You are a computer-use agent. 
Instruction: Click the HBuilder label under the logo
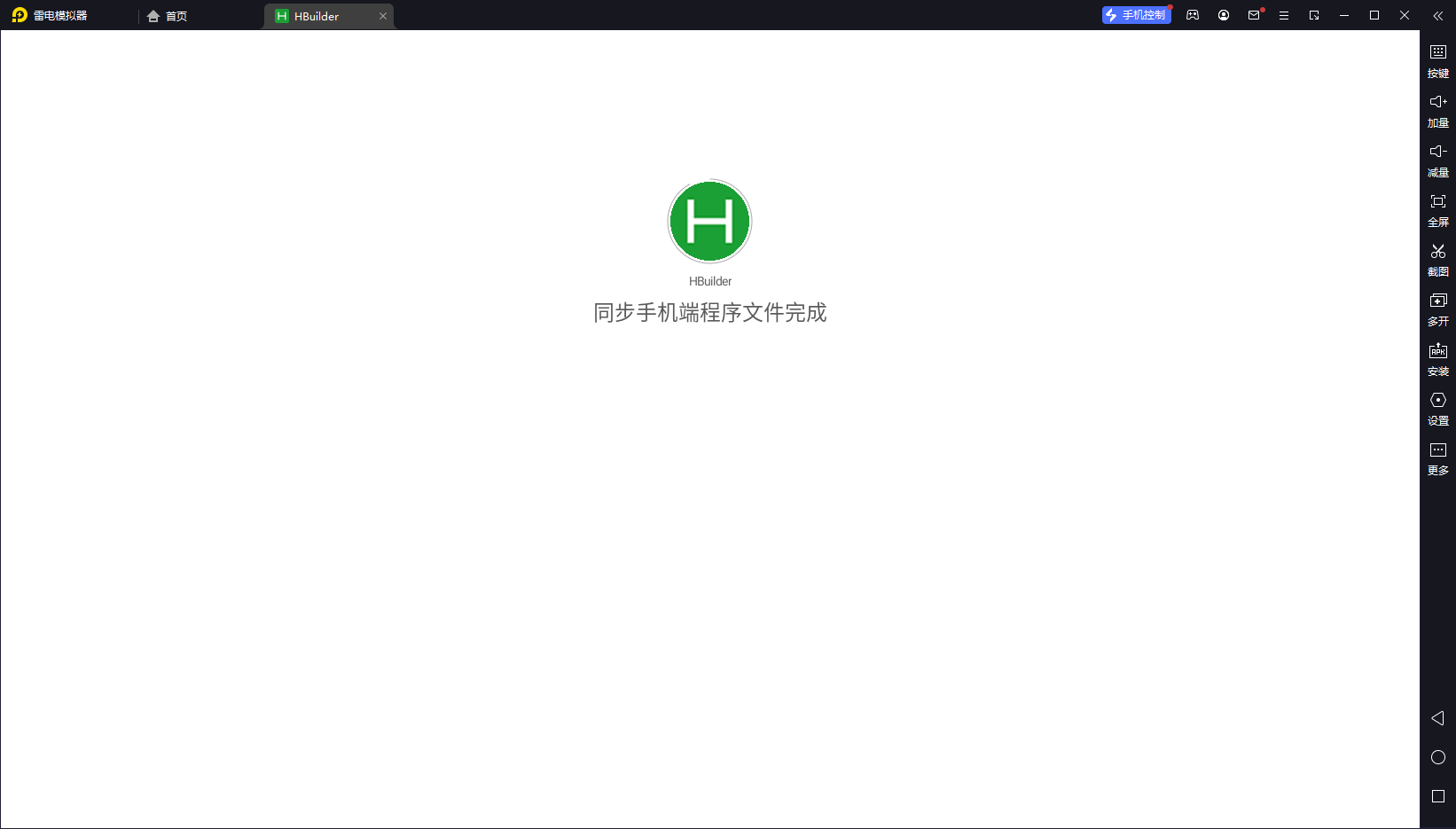coord(710,281)
